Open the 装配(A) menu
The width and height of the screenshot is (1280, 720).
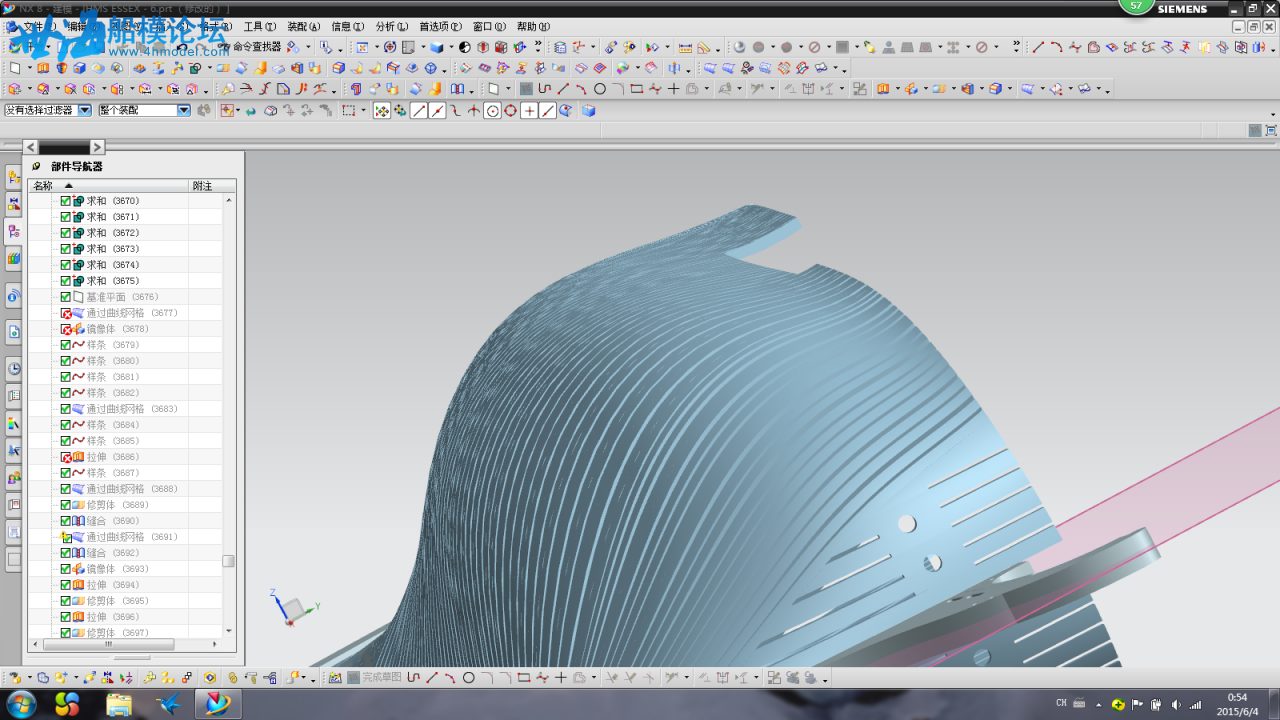(x=304, y=27)
